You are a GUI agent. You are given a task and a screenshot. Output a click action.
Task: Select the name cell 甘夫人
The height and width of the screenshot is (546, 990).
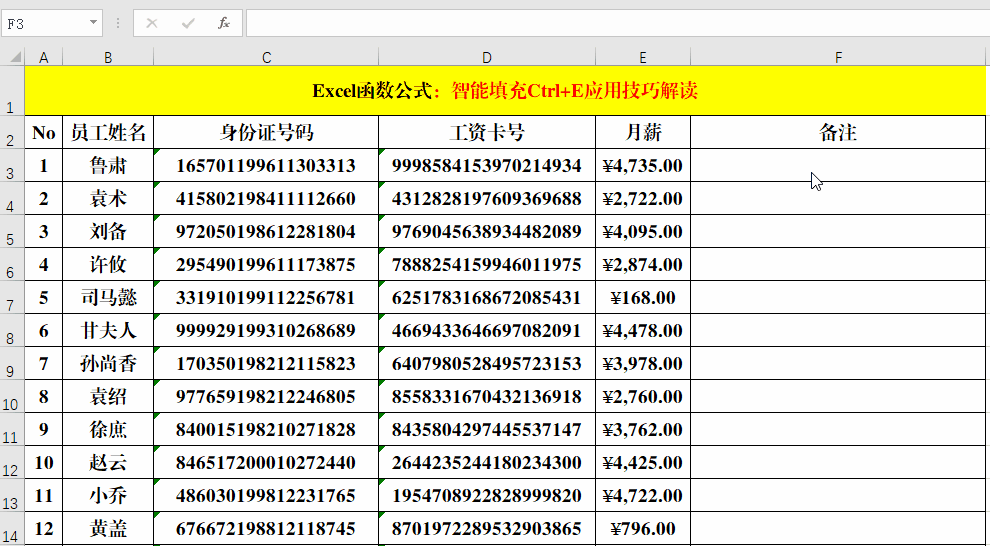(x=108, y=330)
